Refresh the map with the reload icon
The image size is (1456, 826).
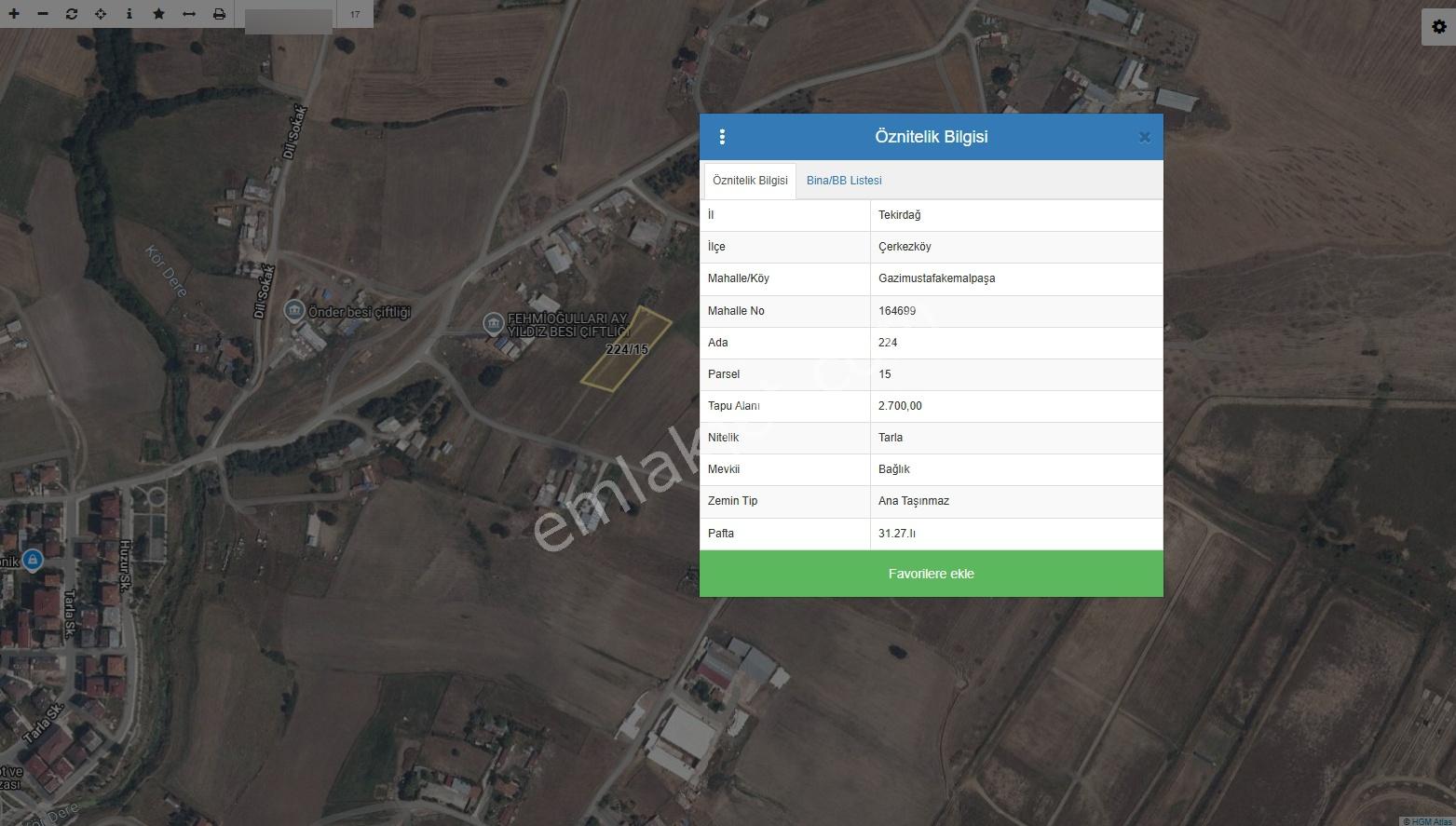72,14
